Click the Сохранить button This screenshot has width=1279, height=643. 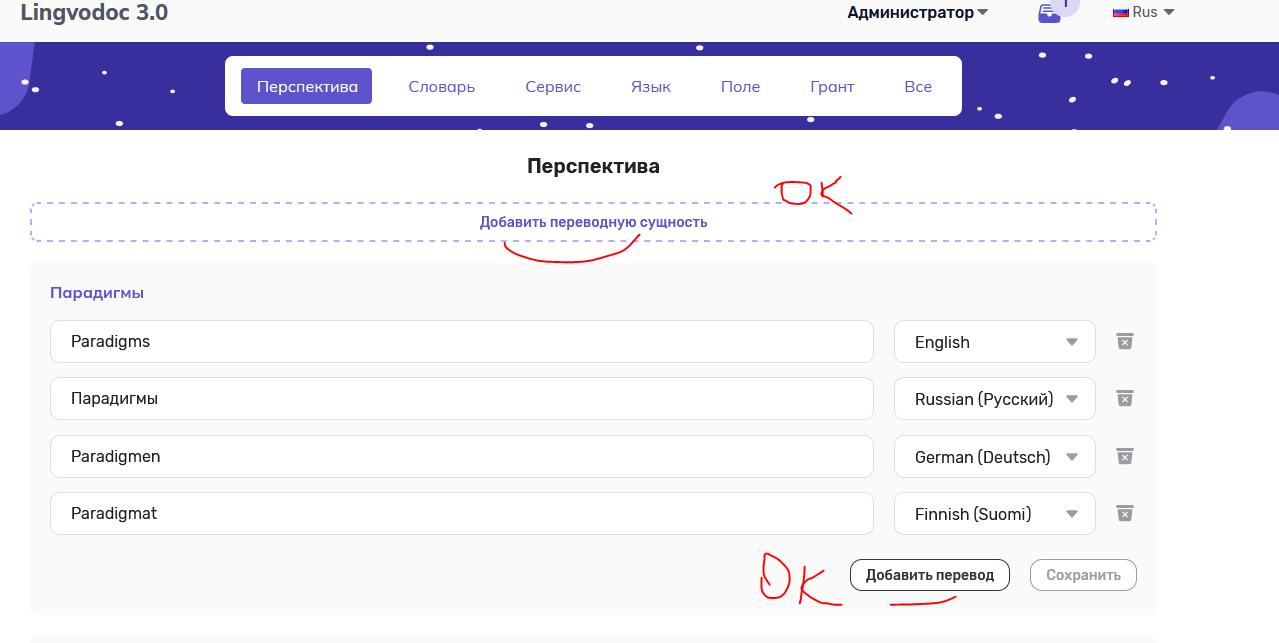pyautogui.click(x=1083, y=574)
